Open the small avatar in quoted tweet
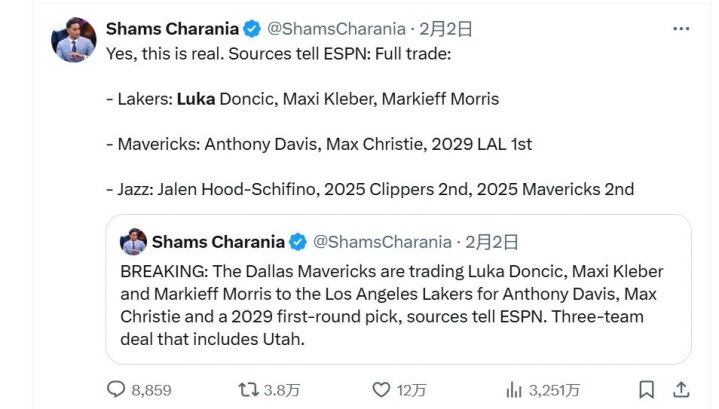The width and height of the screenshot is (719, 409). click(133, 242)
